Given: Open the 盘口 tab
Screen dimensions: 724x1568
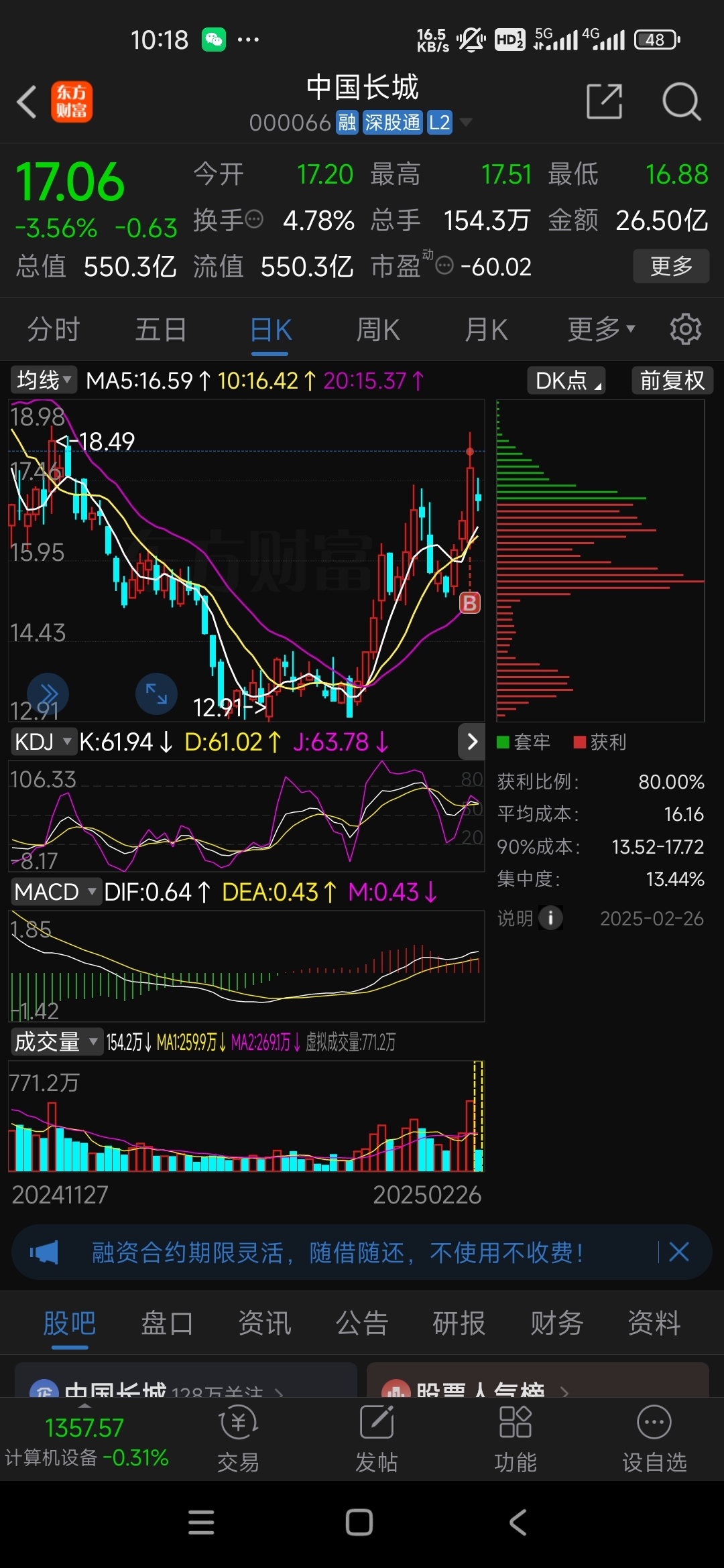Looking at the screenshot, I should pyautogui.click(x=167, y=1323).
